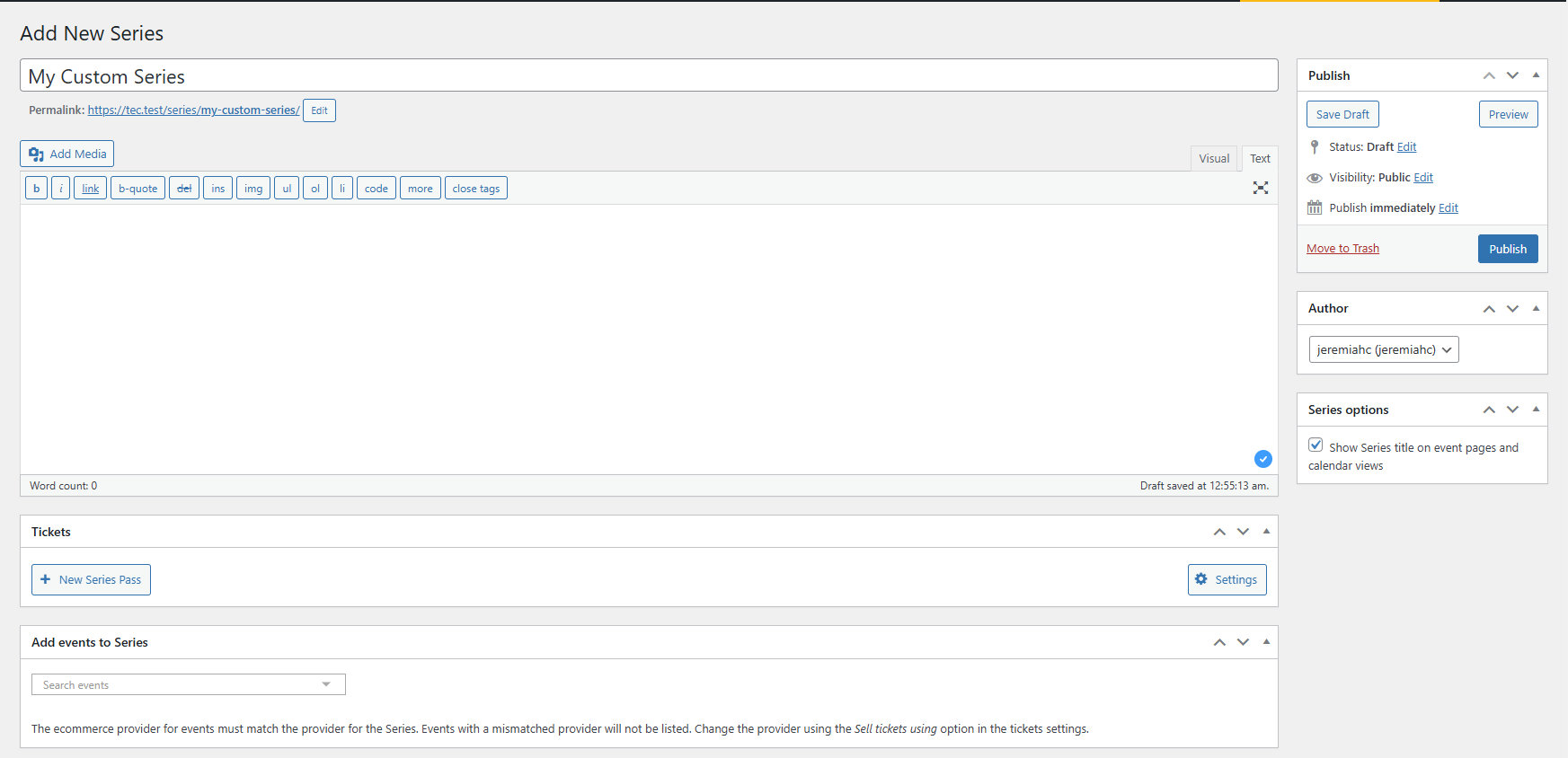Click the Move to Trash link

point(1342,249)
